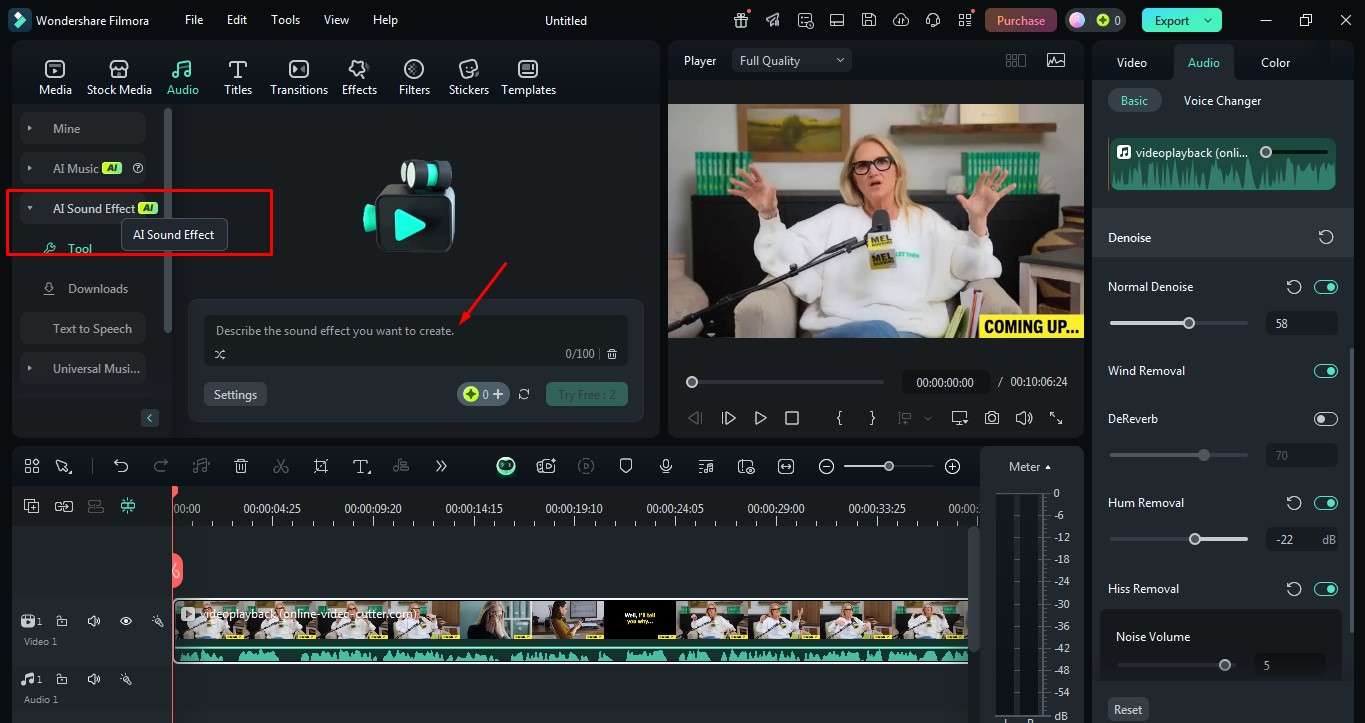This screenshot has width=1365, height=723.
Task: Reset the Normal Denoise value
Action: tap(1294, 287)
